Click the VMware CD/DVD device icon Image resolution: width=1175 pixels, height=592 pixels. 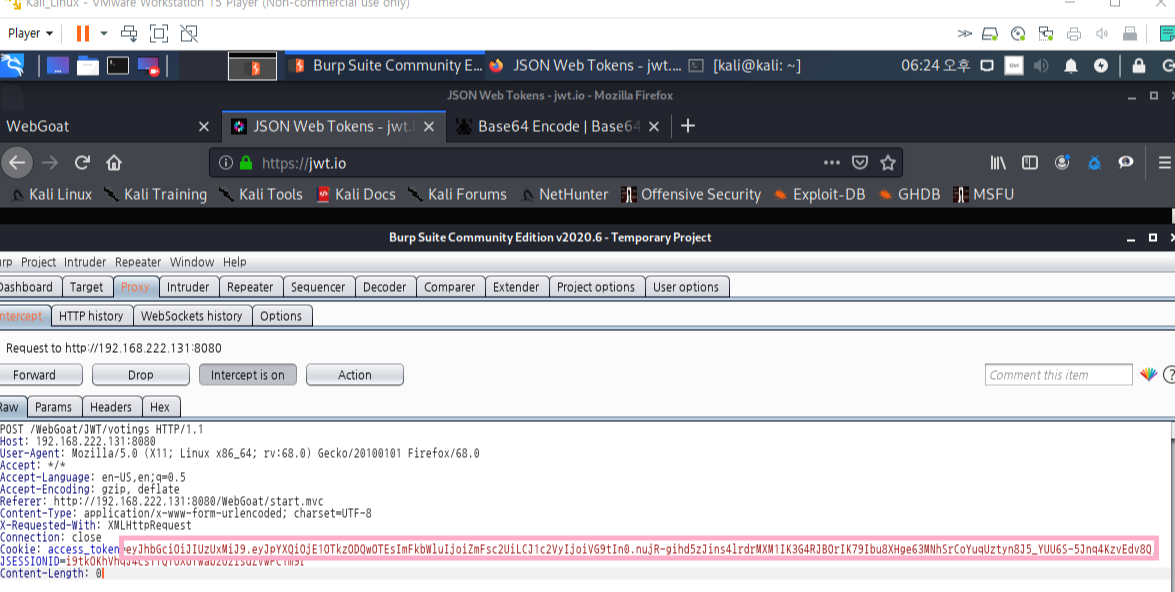[1018, 33]
